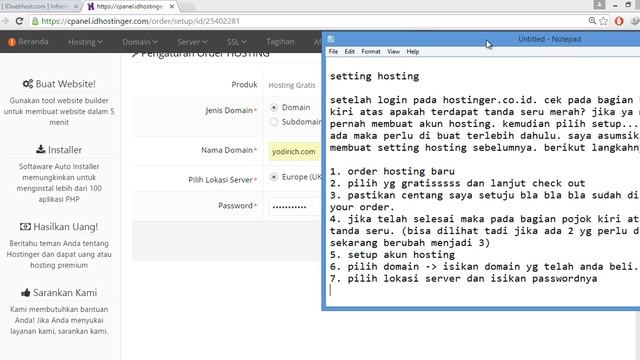
Task: Select the Subdomain radio button
Action: click(274, 122)
